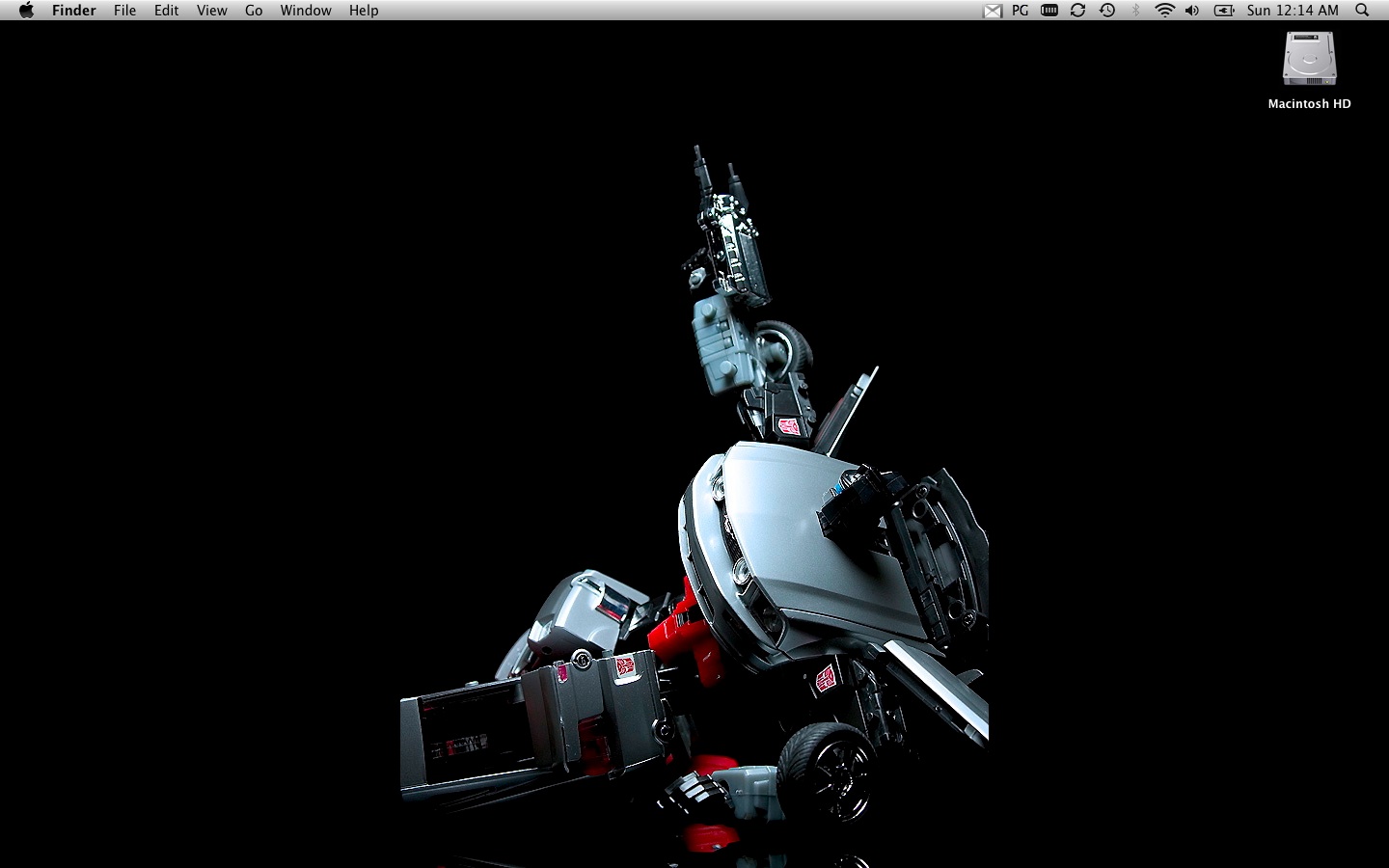The image size is (1389, 868).
Task: Open the File menu
Action: pyautogui.click(x=124, y=11)
